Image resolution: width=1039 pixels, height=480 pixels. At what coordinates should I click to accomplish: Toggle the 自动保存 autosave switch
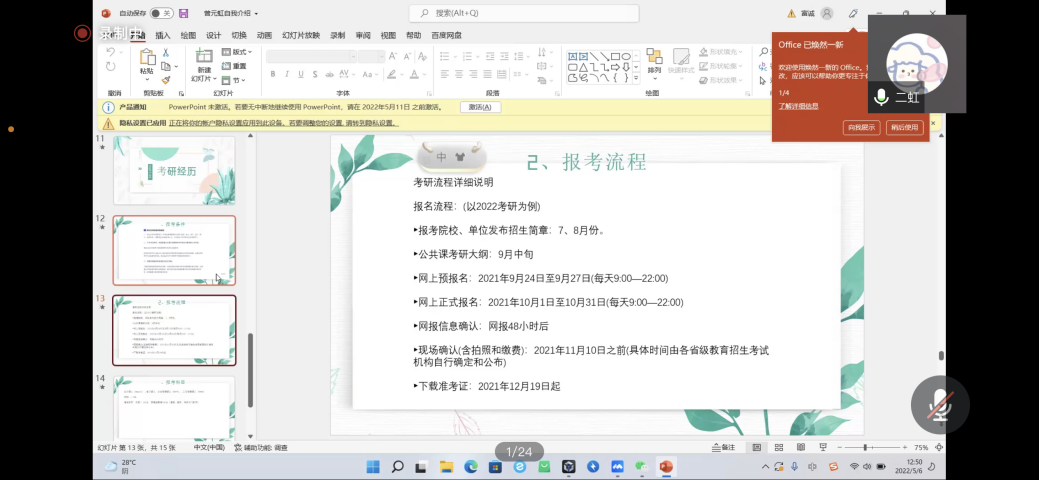pos(160,14)
